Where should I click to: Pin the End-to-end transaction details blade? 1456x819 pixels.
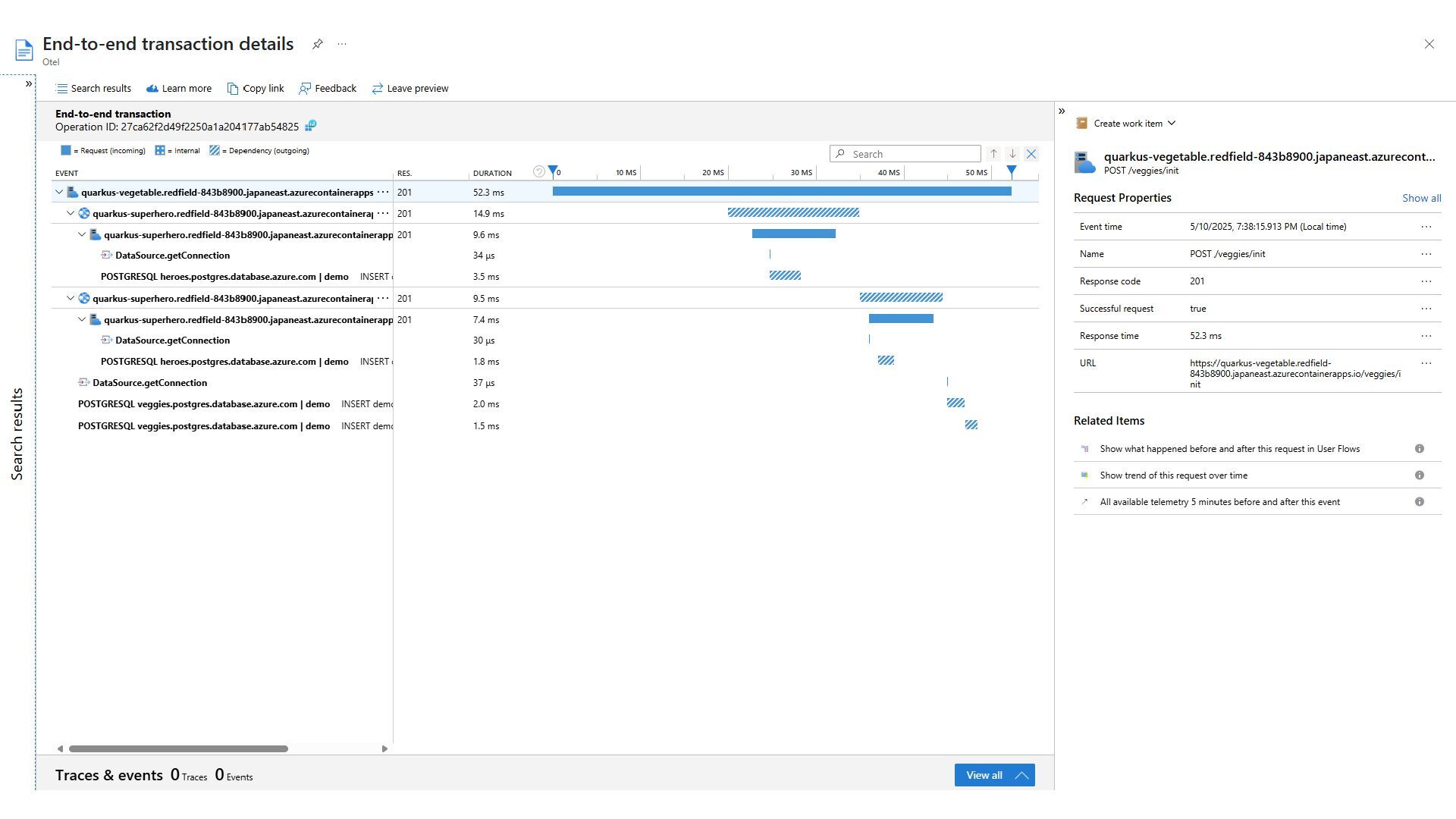click(x=318, y=44)
